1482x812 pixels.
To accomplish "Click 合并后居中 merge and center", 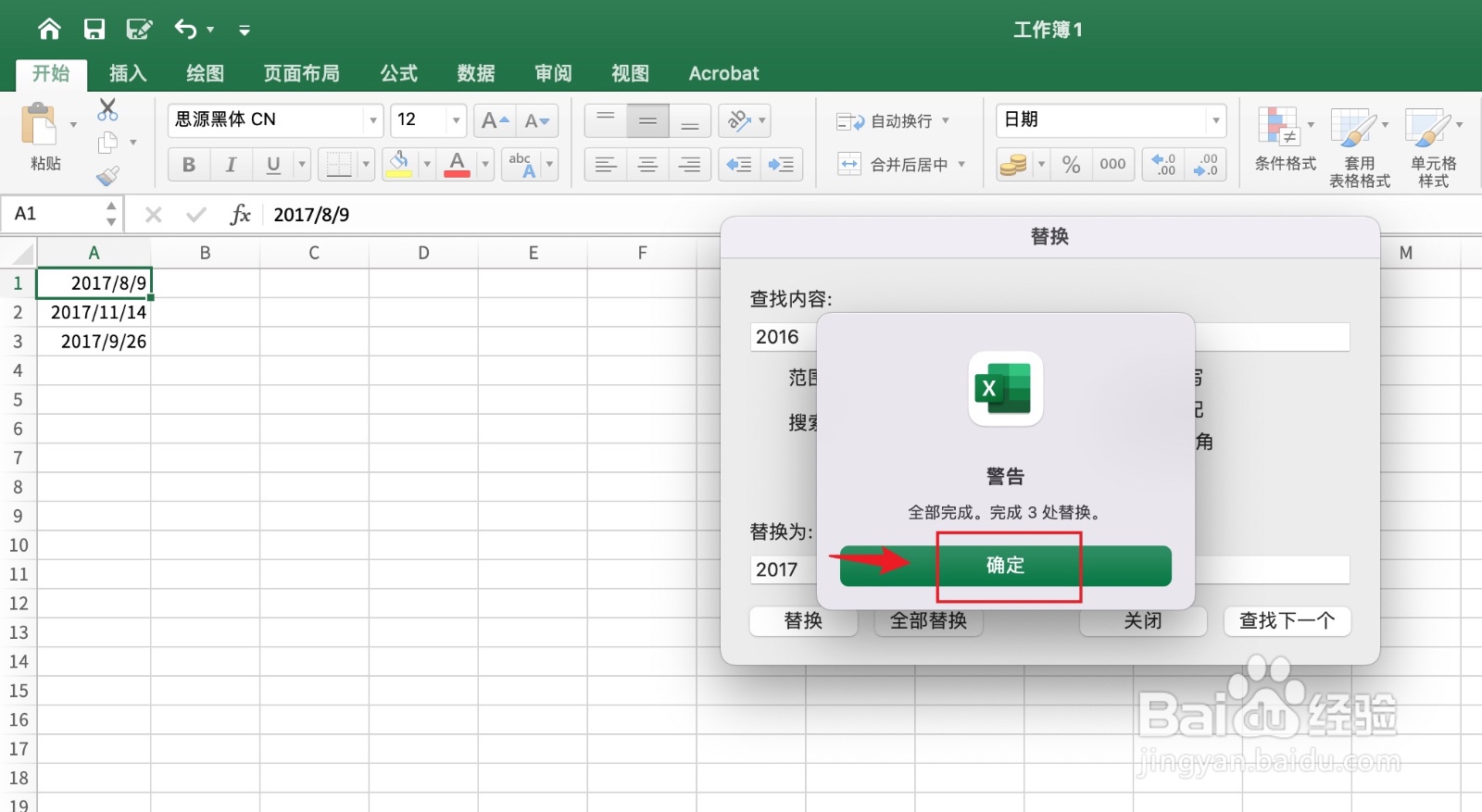I will 891,165.
